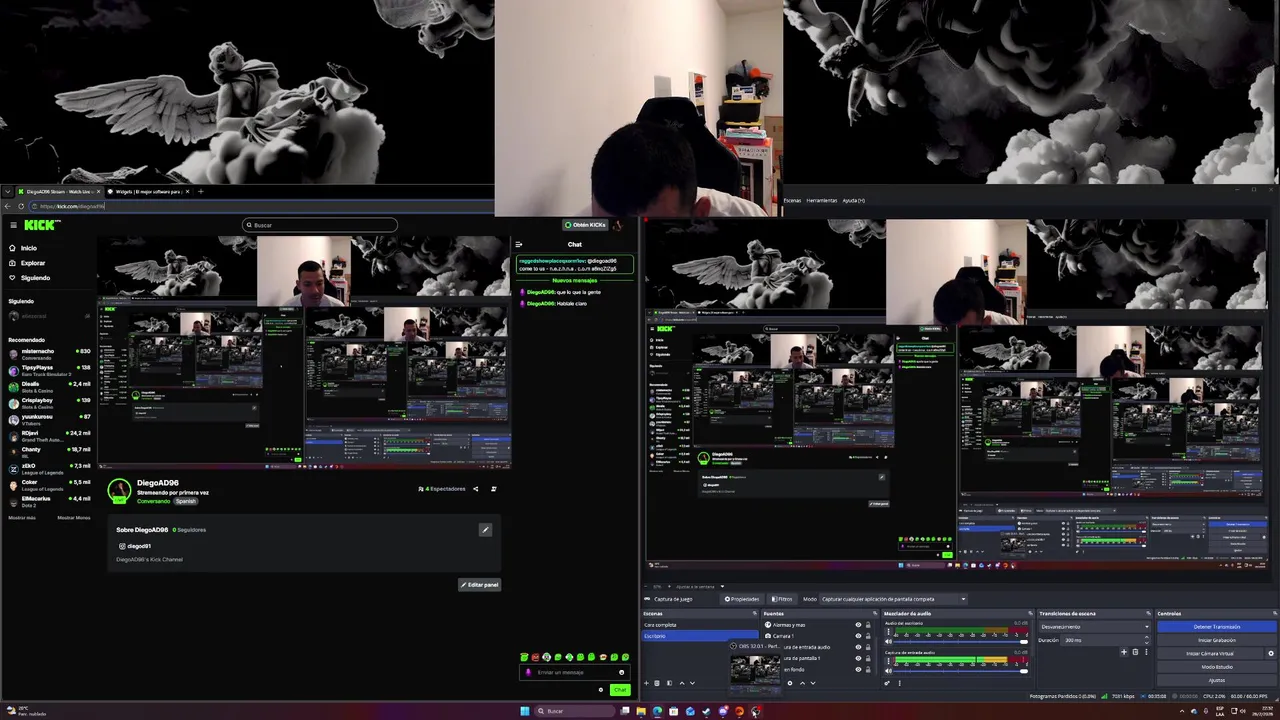Adjust Audio del escritorio volume slider
The image size is (1280, 720).
961,641
